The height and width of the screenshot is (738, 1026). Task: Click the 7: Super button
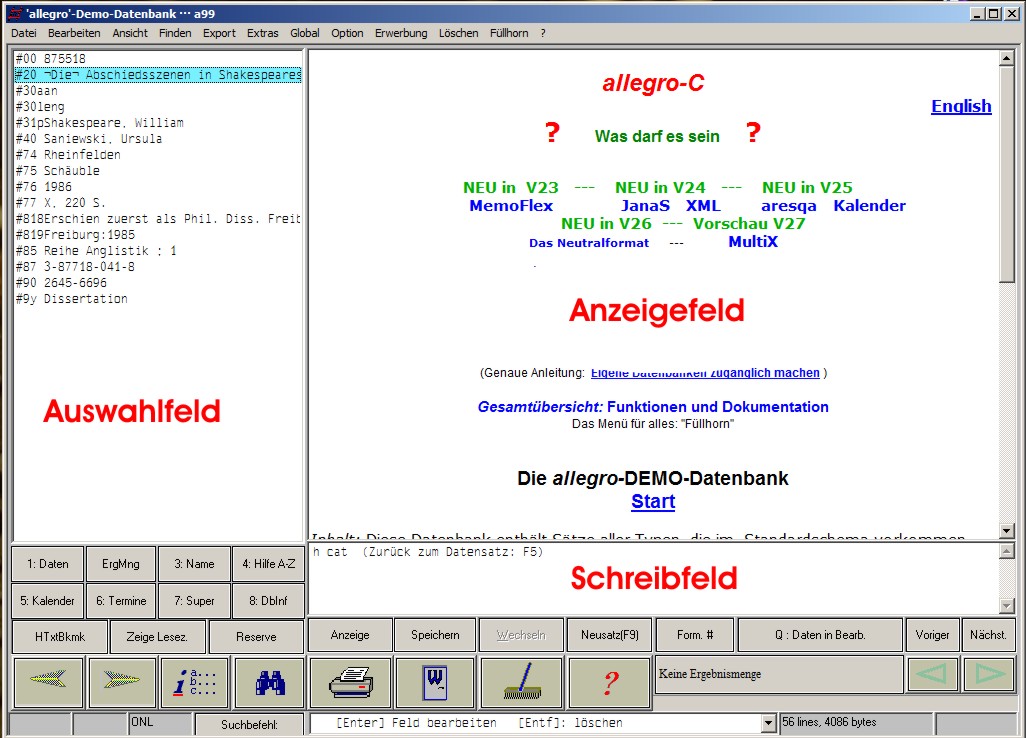194,601
